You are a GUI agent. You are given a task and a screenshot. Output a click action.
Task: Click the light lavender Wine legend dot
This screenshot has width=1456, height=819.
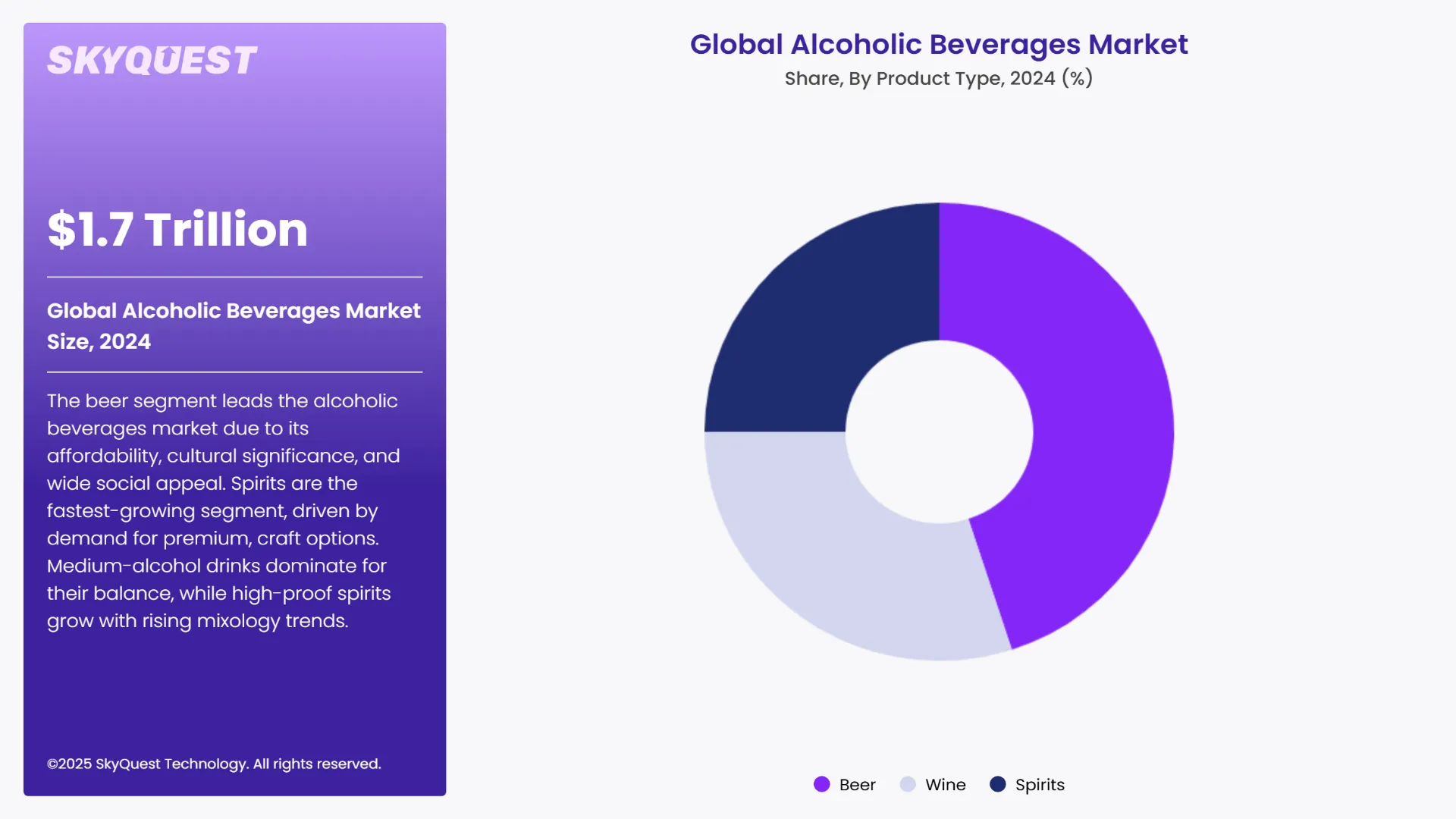tap(907, 785)
